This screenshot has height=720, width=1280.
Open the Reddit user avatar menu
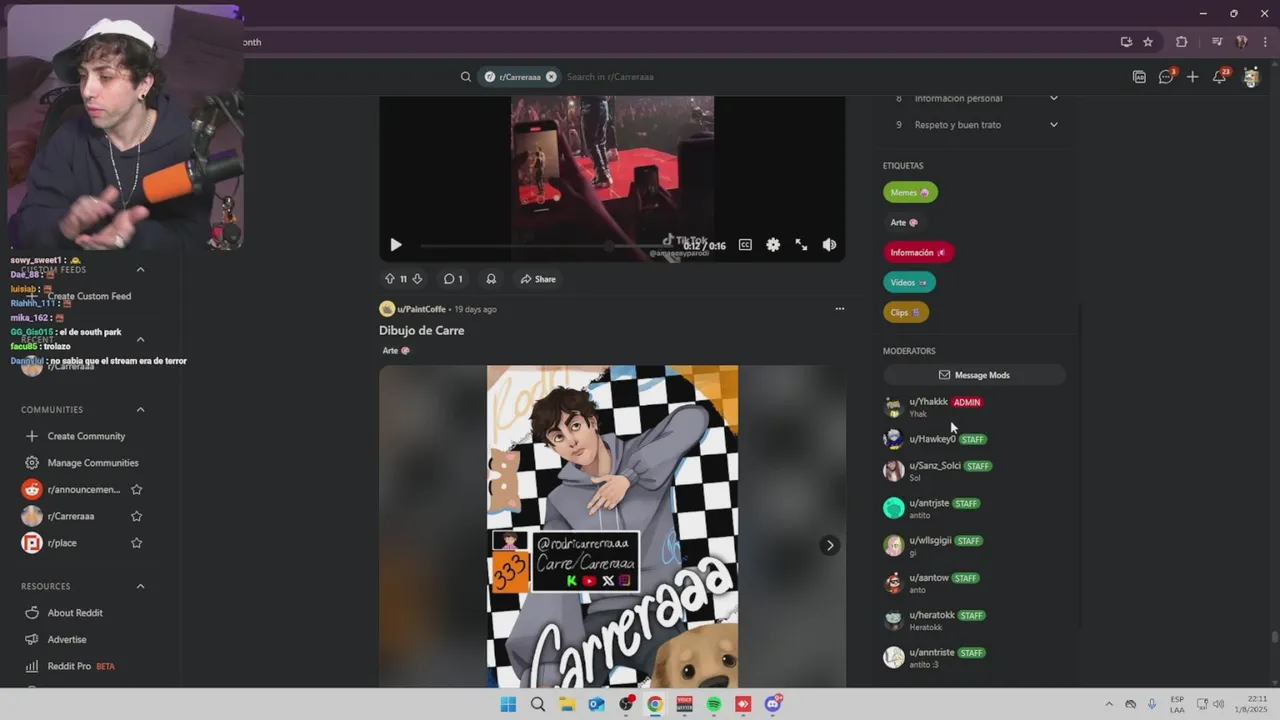[x=1251, y=77]
